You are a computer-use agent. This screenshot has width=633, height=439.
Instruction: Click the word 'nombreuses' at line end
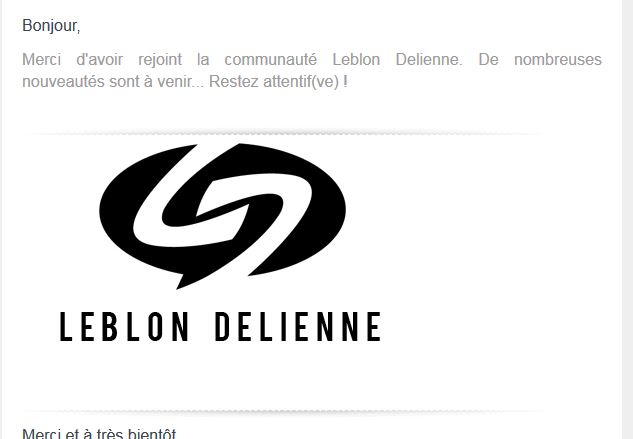(x=558, y=60)
